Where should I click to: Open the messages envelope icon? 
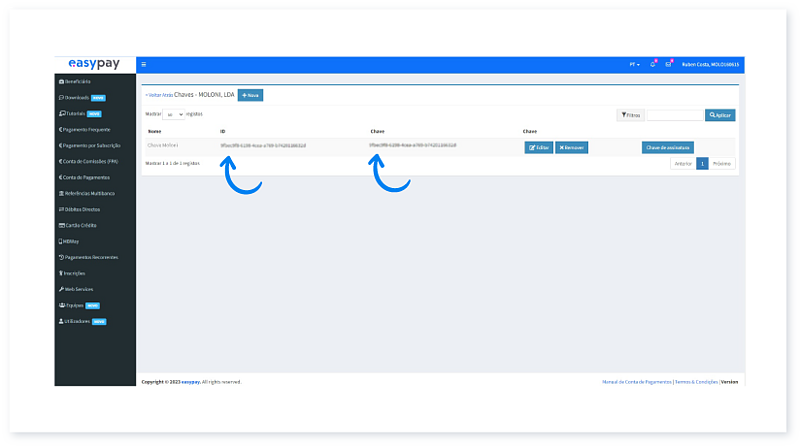pyautogui.click(x=668, y=64)
